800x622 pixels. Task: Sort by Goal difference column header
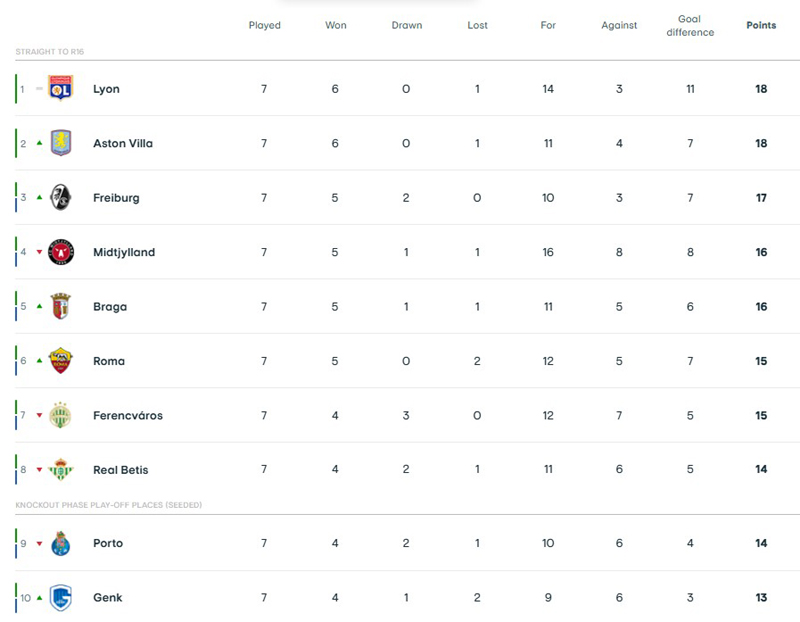coord(690,25)
